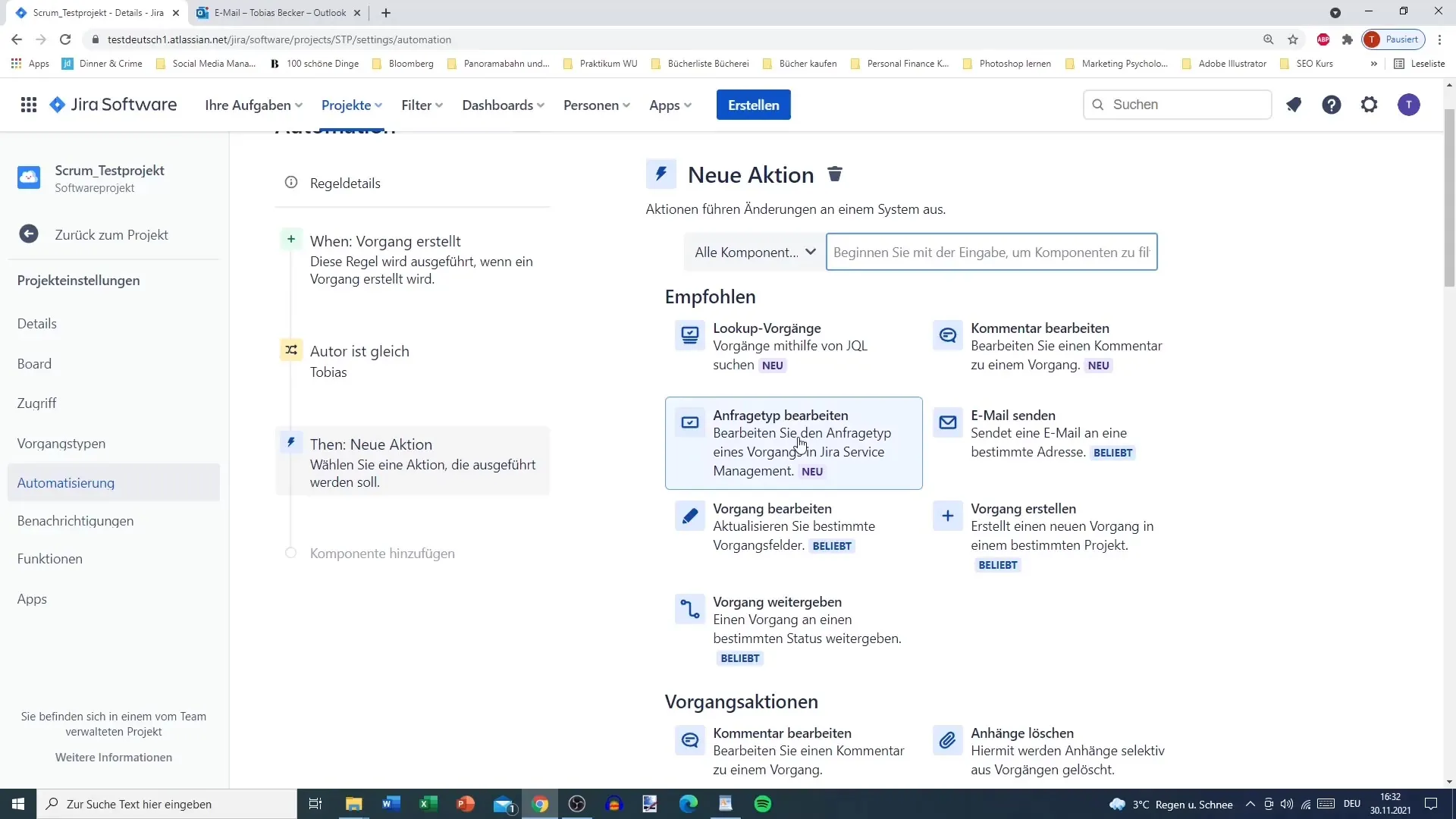Click the Vorgang bearbeiten pencil icon
The height and width of the screenshot is (819, 1456).
tap(691, 516)
